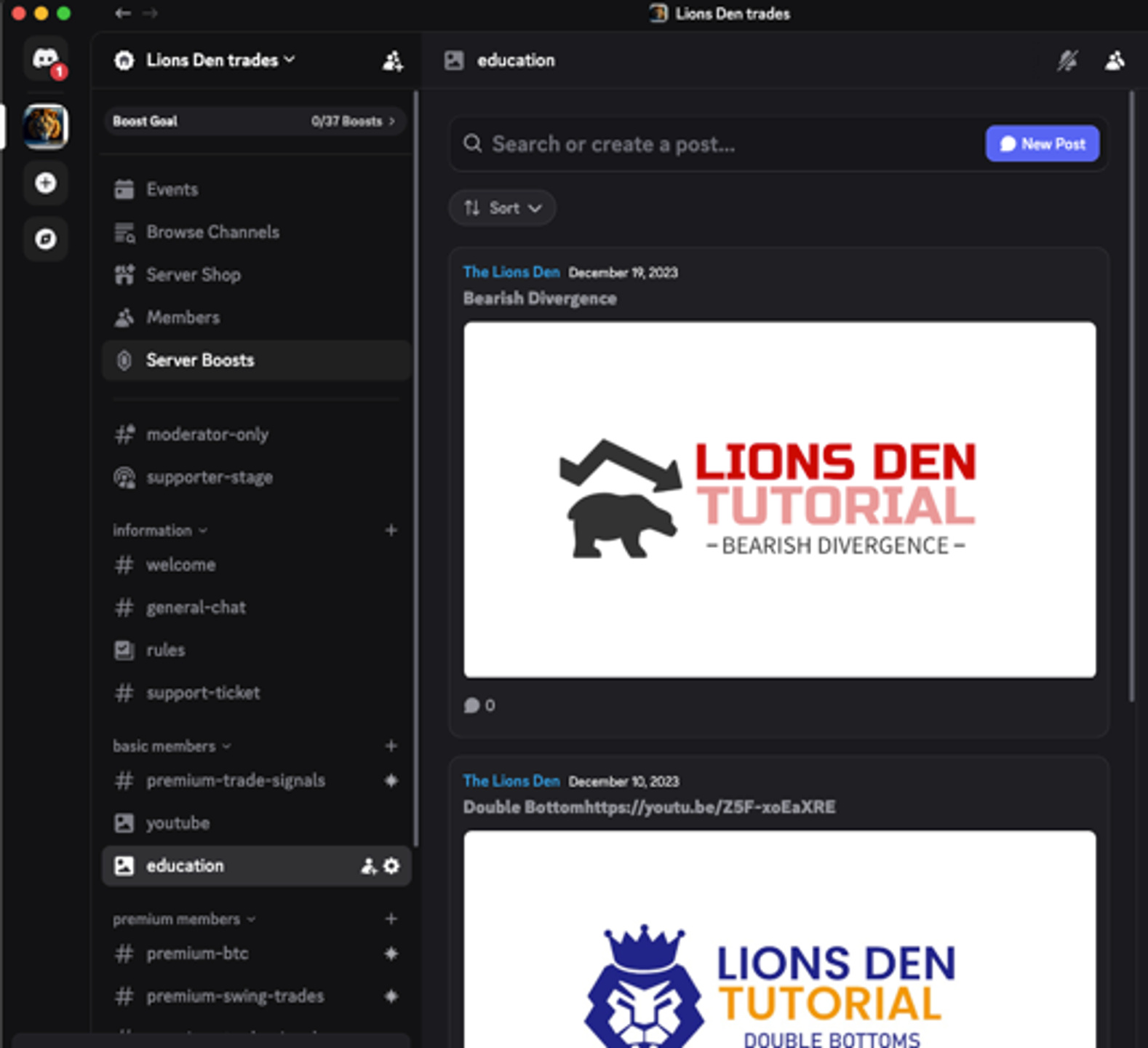
Task: Click sparkle icon next to premium-swing-trades
Action: pos(391,996)
